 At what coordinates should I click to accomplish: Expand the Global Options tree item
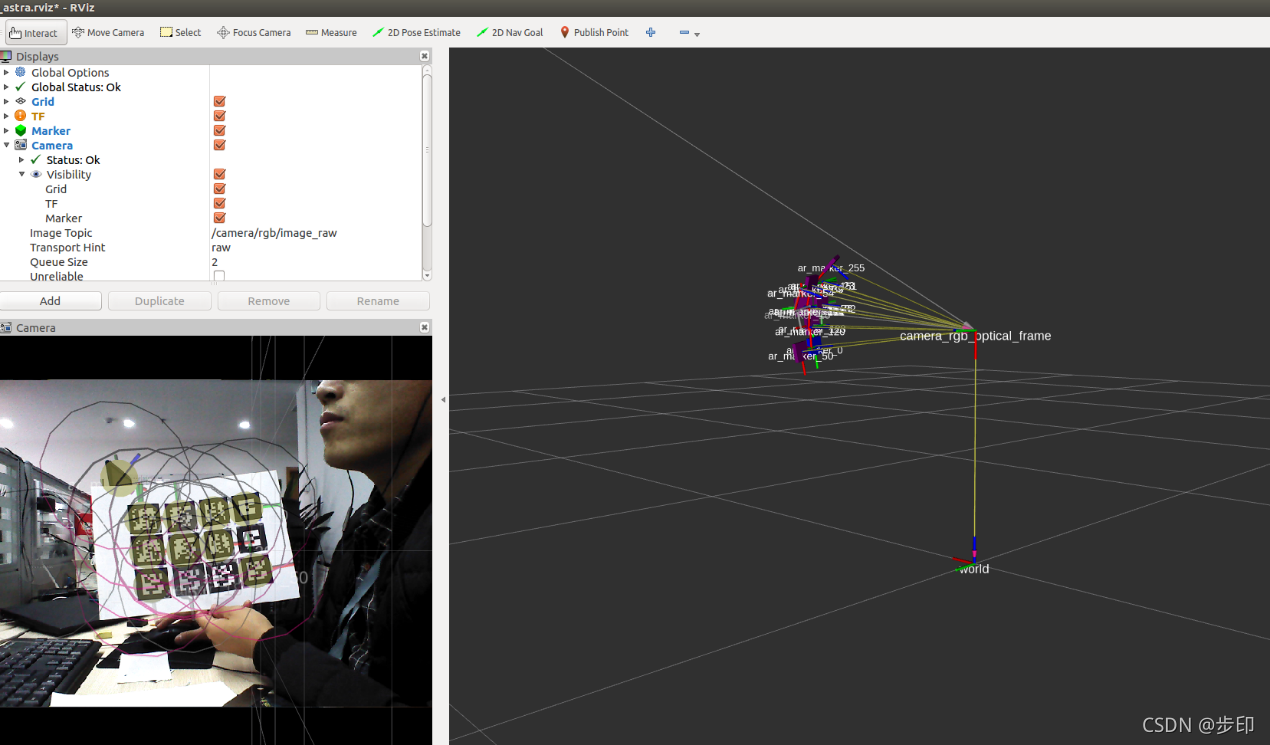point(6,72)
